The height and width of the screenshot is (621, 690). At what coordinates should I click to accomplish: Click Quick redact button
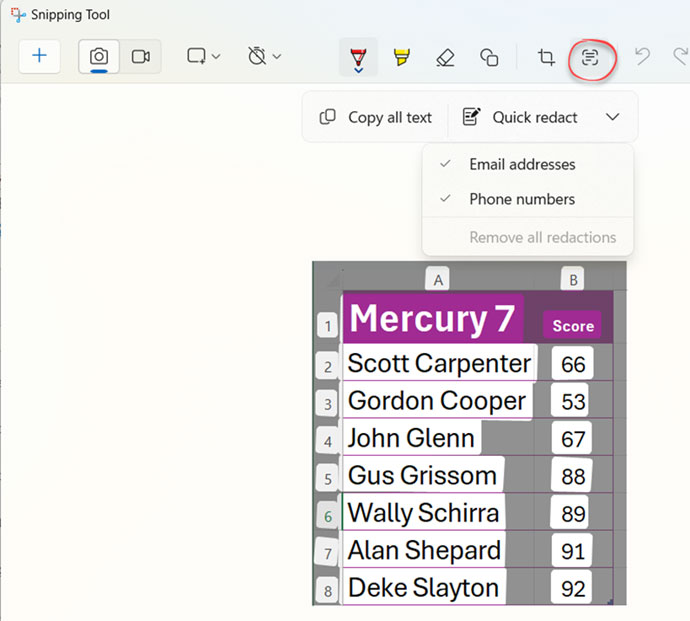tap(520, 117)
